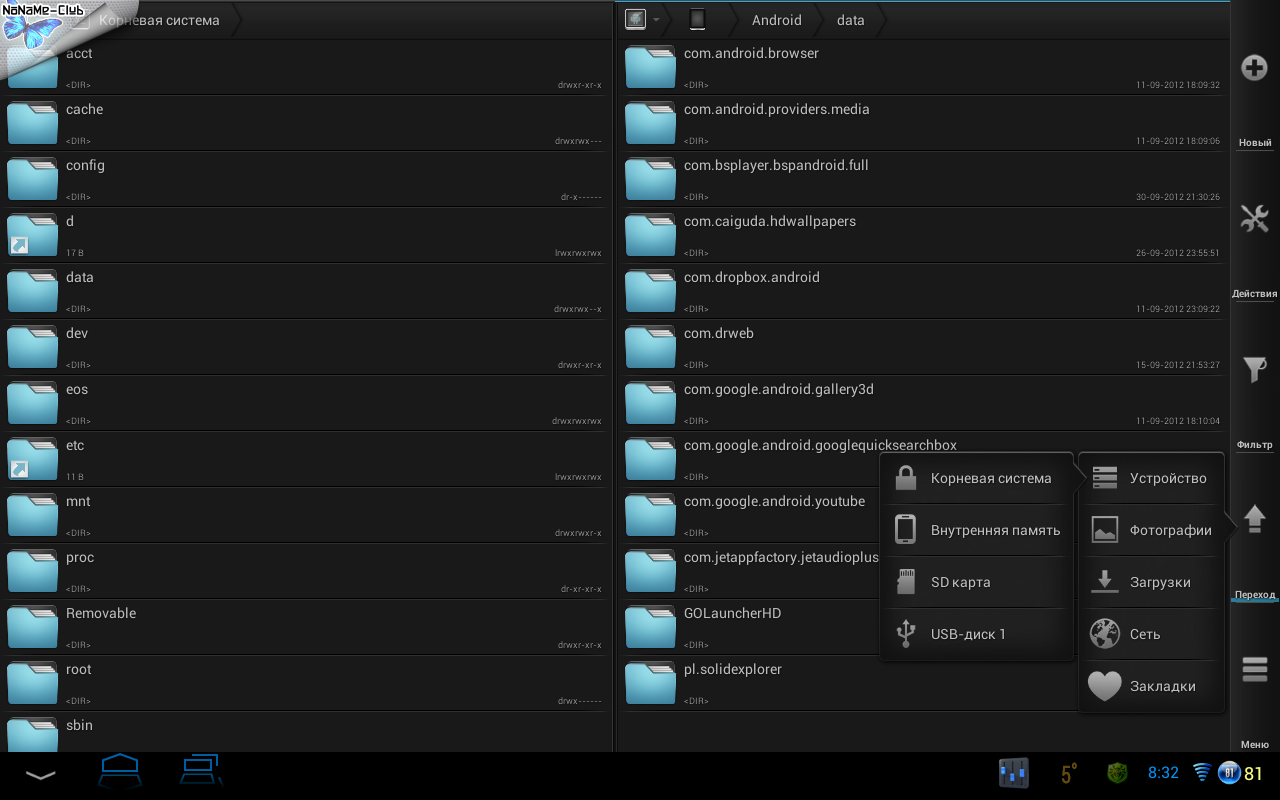The width and height of the screenshot is (1280, 800).
Task: Click the Android breadcrumb segment
Action: tap(776, 20)
